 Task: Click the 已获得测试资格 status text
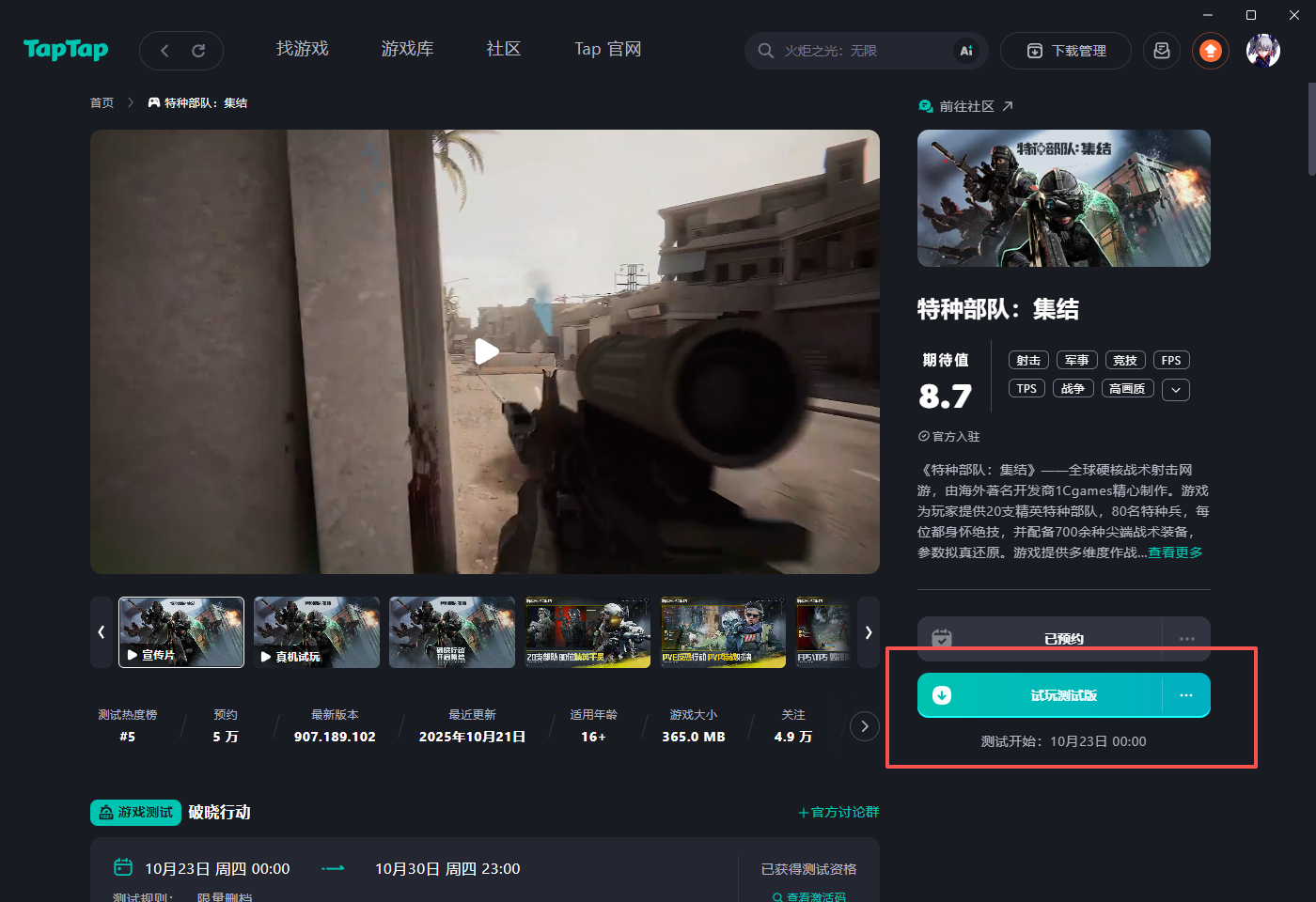(x=809, y=869)
